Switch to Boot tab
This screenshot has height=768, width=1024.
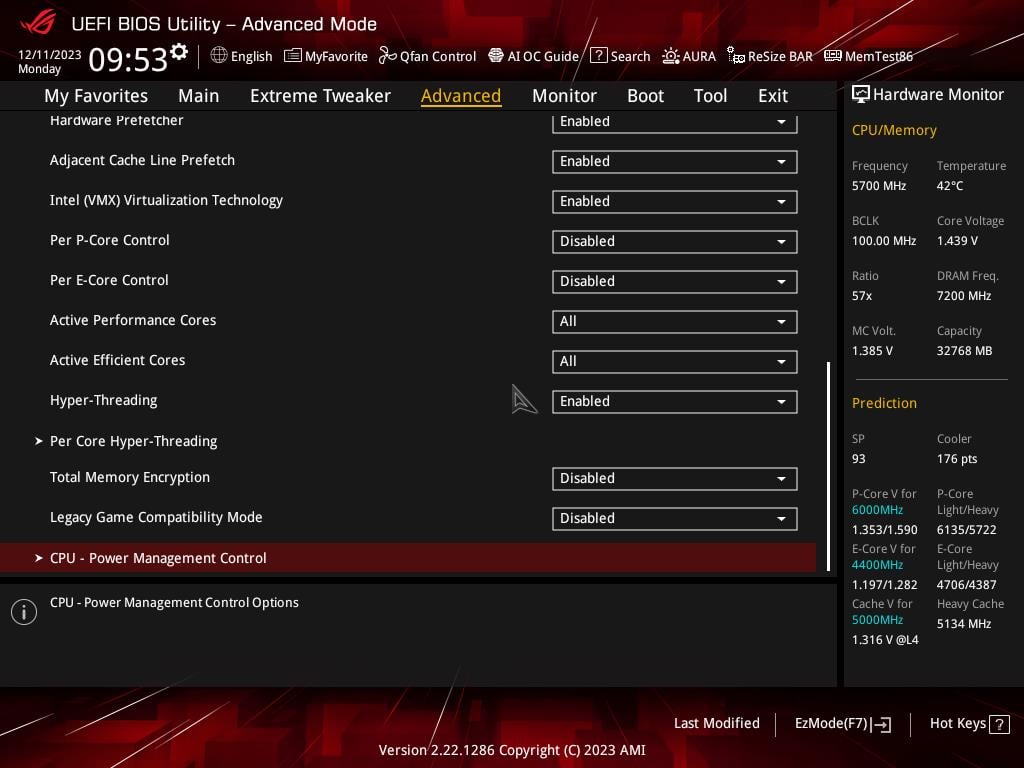(645, 96)
